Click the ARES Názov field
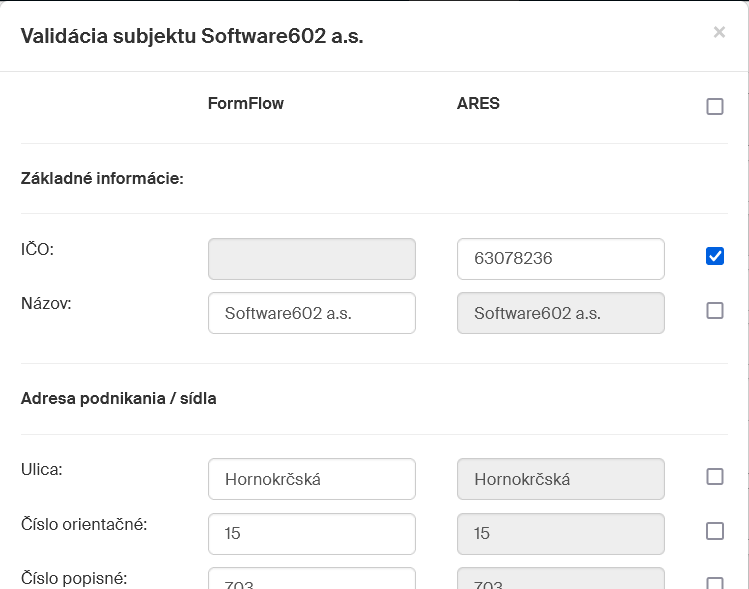Screen dimensions: 749x589 point(560,313)
